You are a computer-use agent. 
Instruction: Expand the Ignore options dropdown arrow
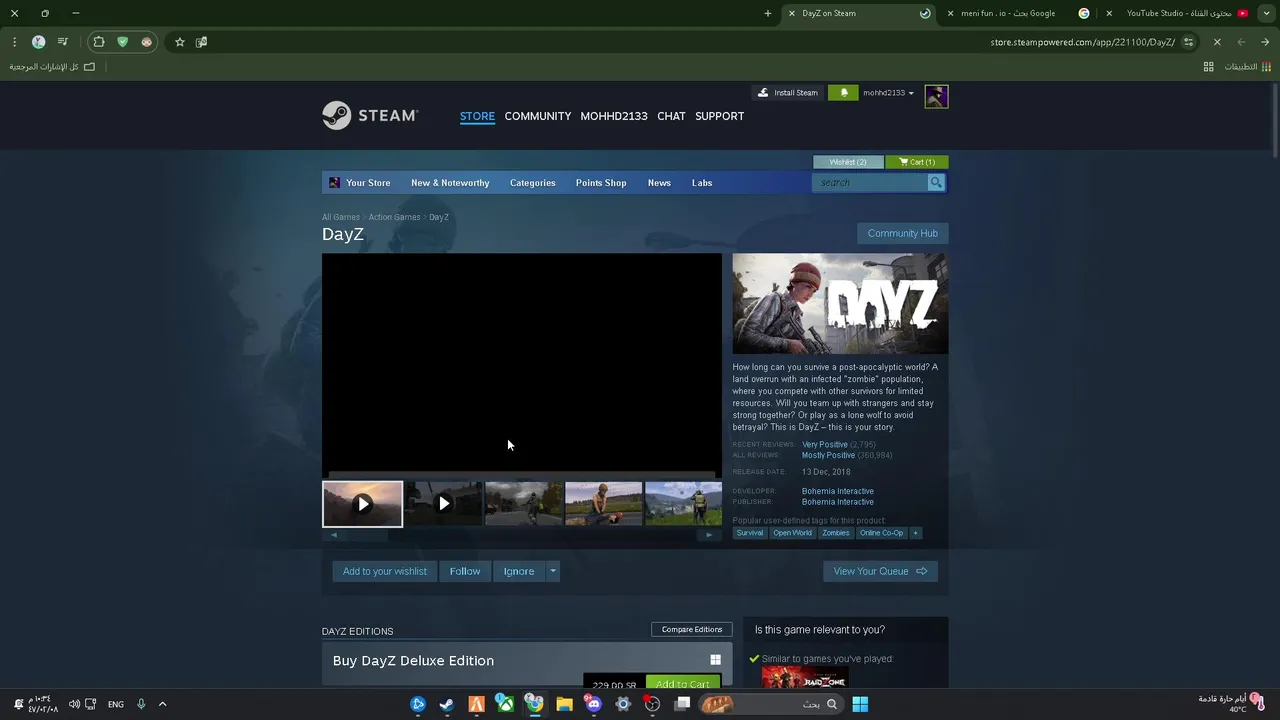tap(553, 571)
